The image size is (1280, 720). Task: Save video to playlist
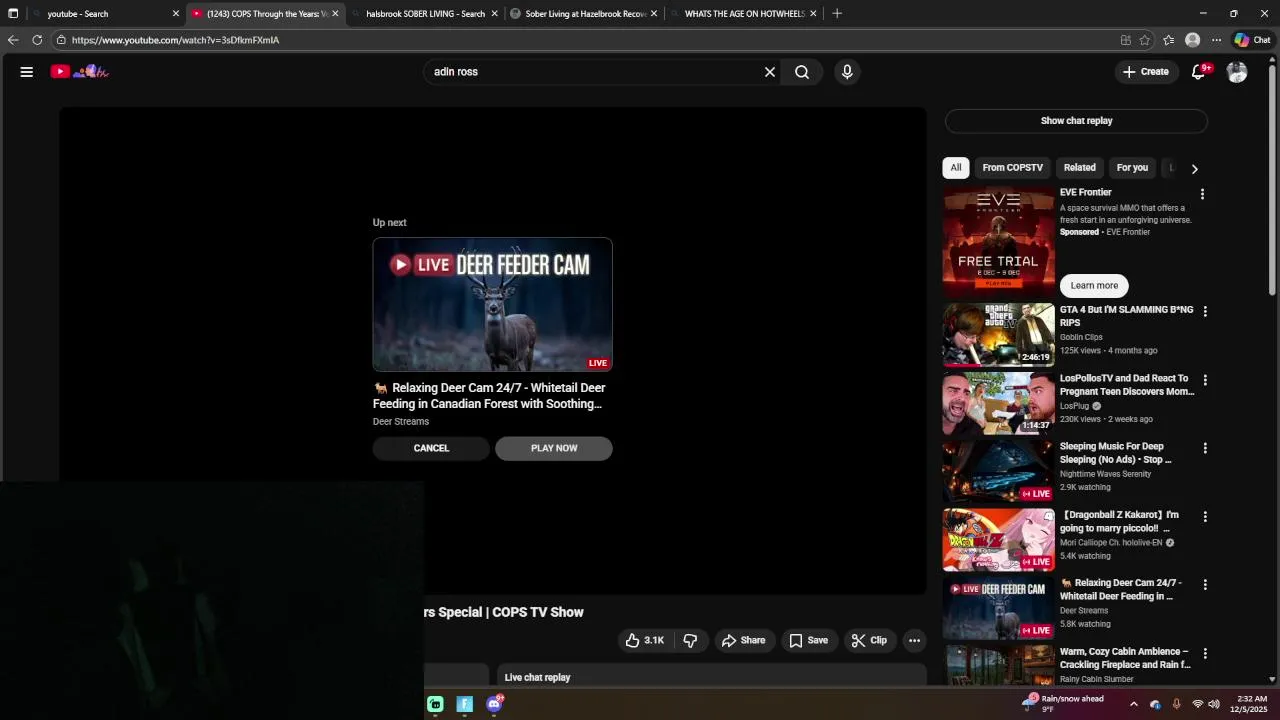[x=808, y=641]
